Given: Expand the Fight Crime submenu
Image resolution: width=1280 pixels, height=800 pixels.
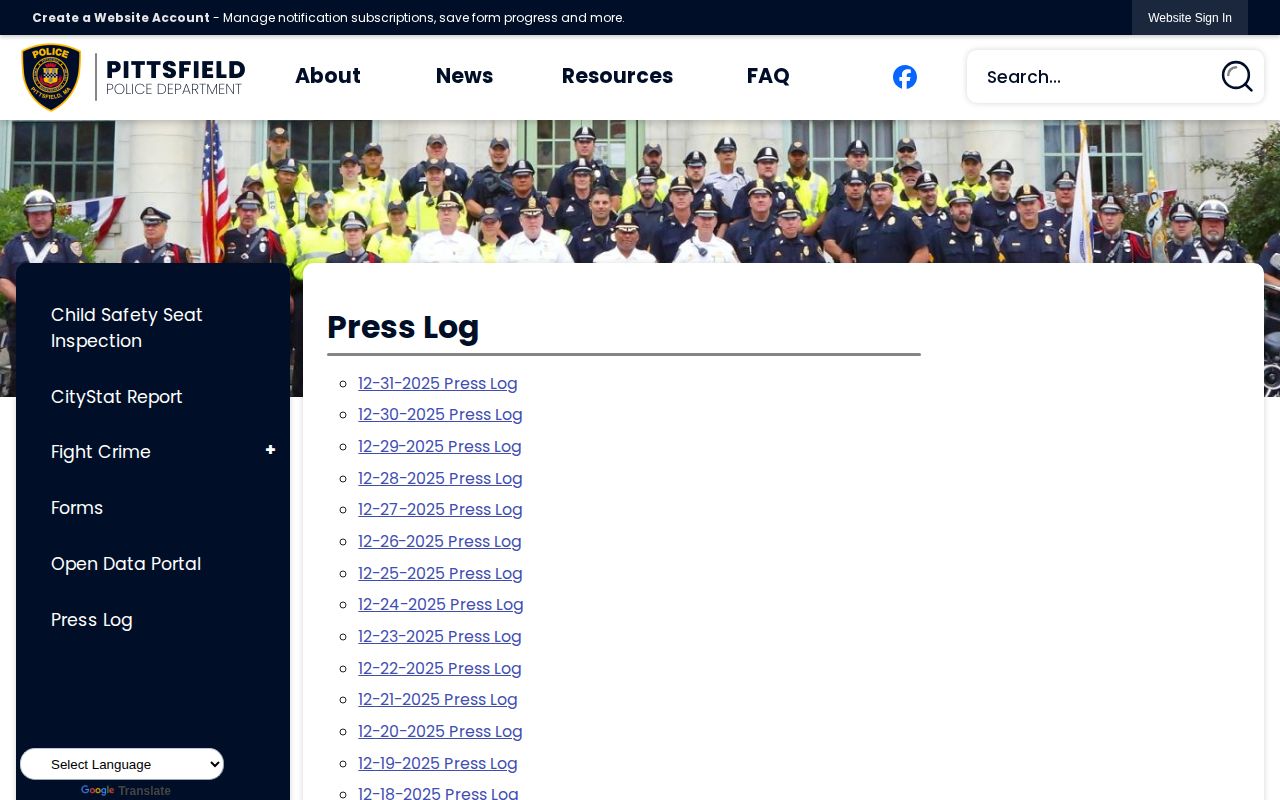Looking at the screenshot, I should click(270, 451).
